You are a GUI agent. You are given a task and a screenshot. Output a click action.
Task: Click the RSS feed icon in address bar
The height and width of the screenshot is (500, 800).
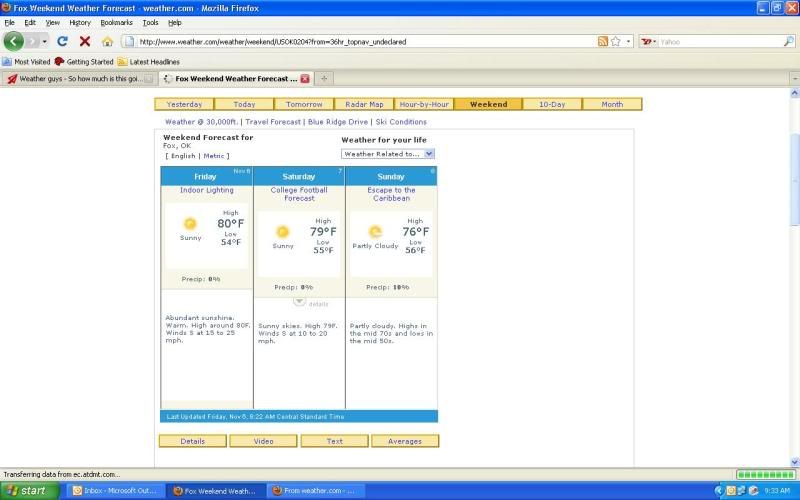click(603, 42)
